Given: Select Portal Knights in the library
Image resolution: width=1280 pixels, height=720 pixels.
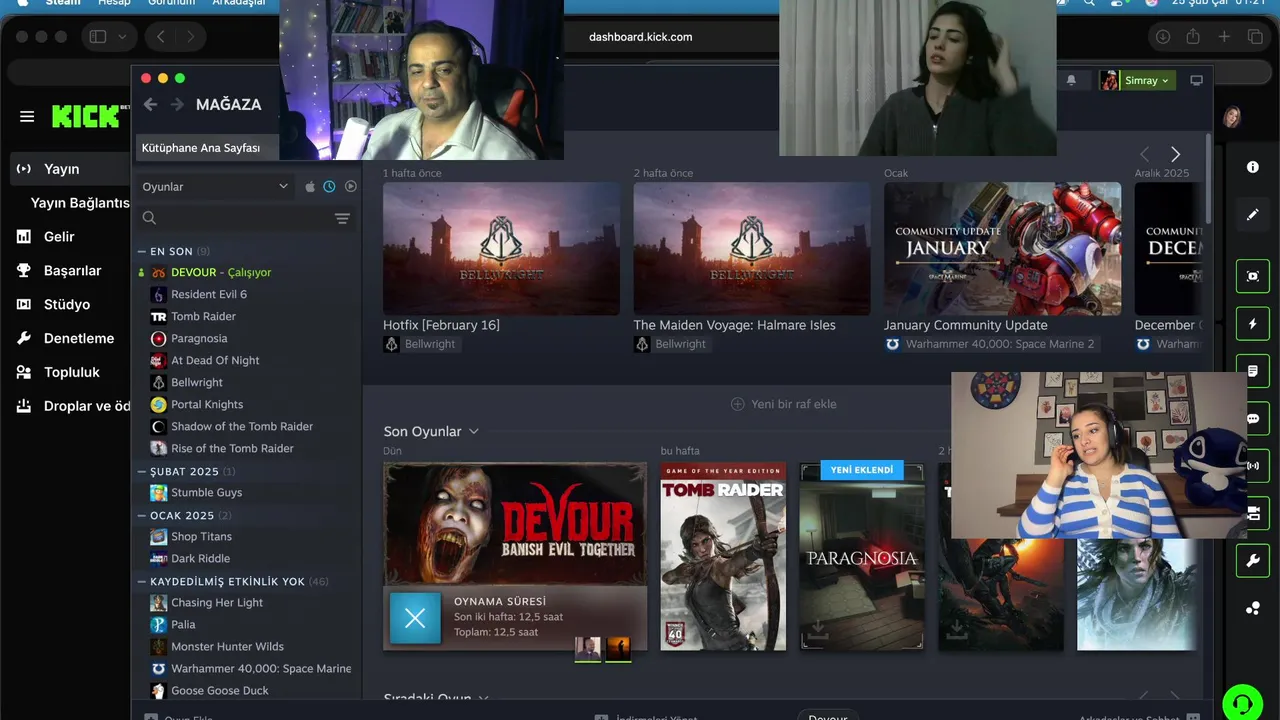Looking at the screenshot, I should point(207,404).
